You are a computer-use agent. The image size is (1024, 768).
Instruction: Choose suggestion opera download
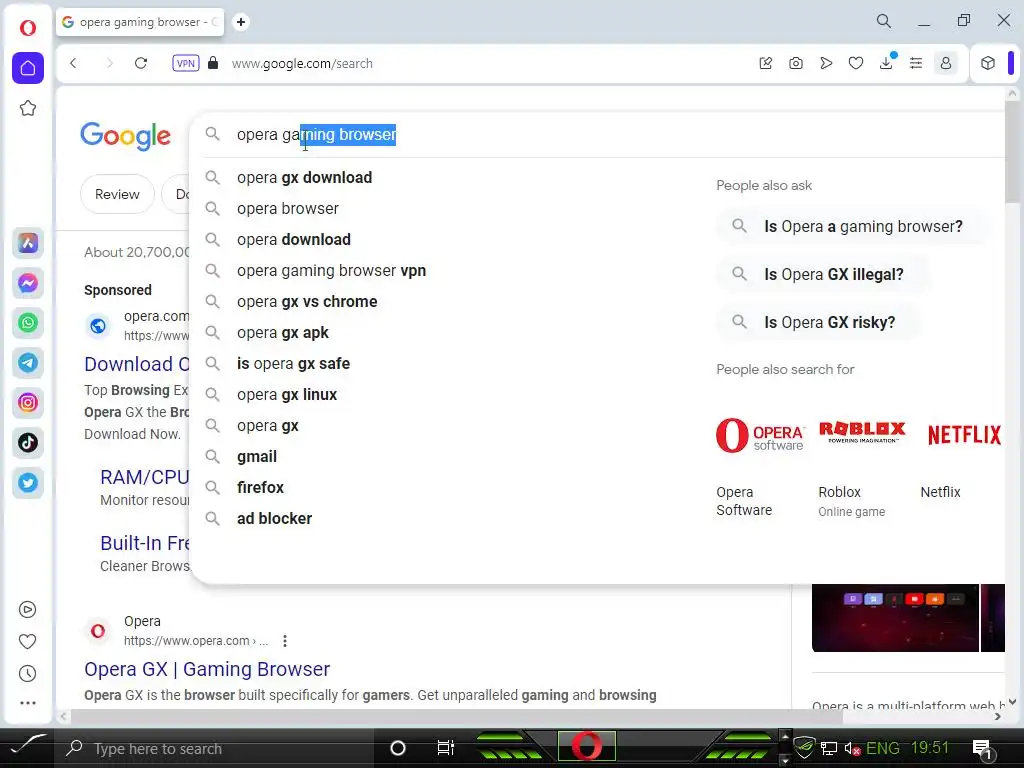tap(294, 240)
